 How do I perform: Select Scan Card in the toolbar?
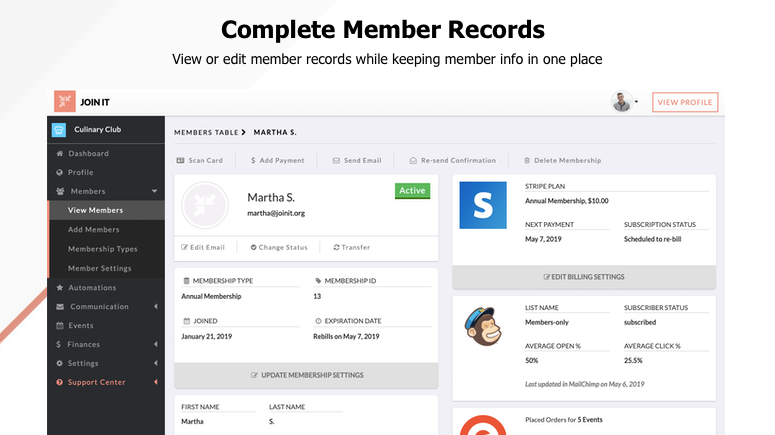(x=199, y=160)
